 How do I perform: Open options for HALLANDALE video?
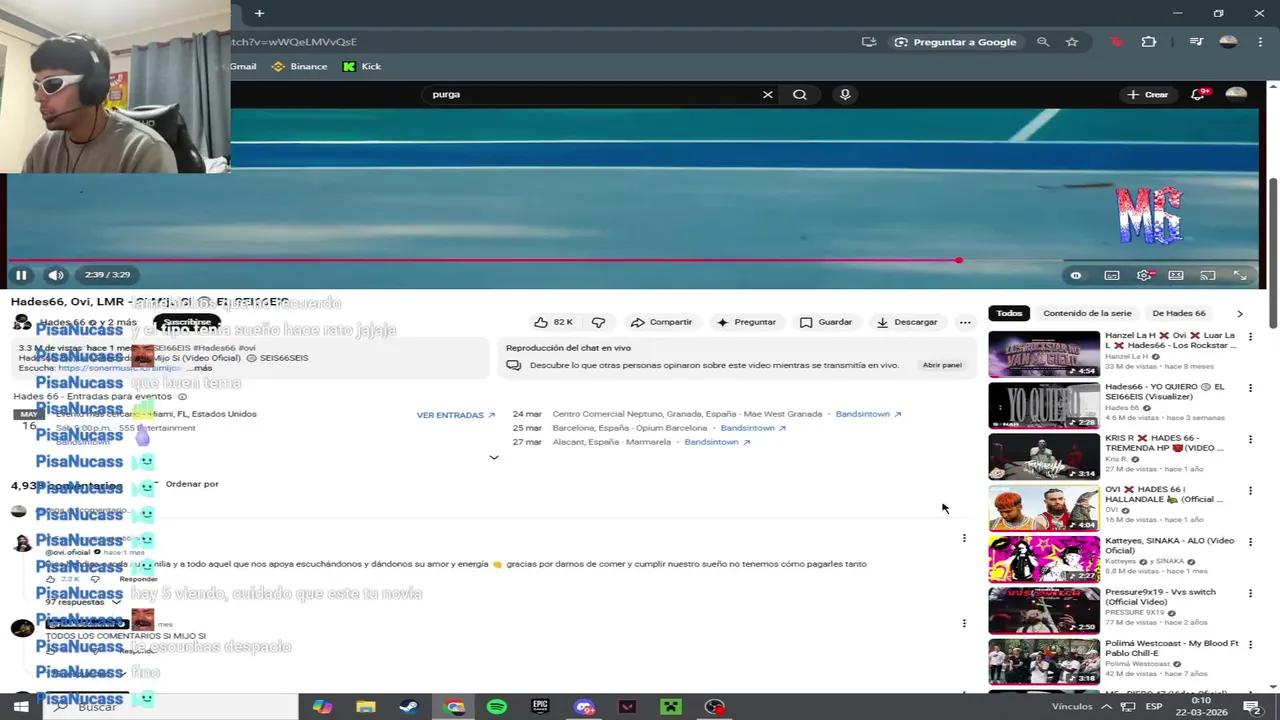(x=1250, y=491)
